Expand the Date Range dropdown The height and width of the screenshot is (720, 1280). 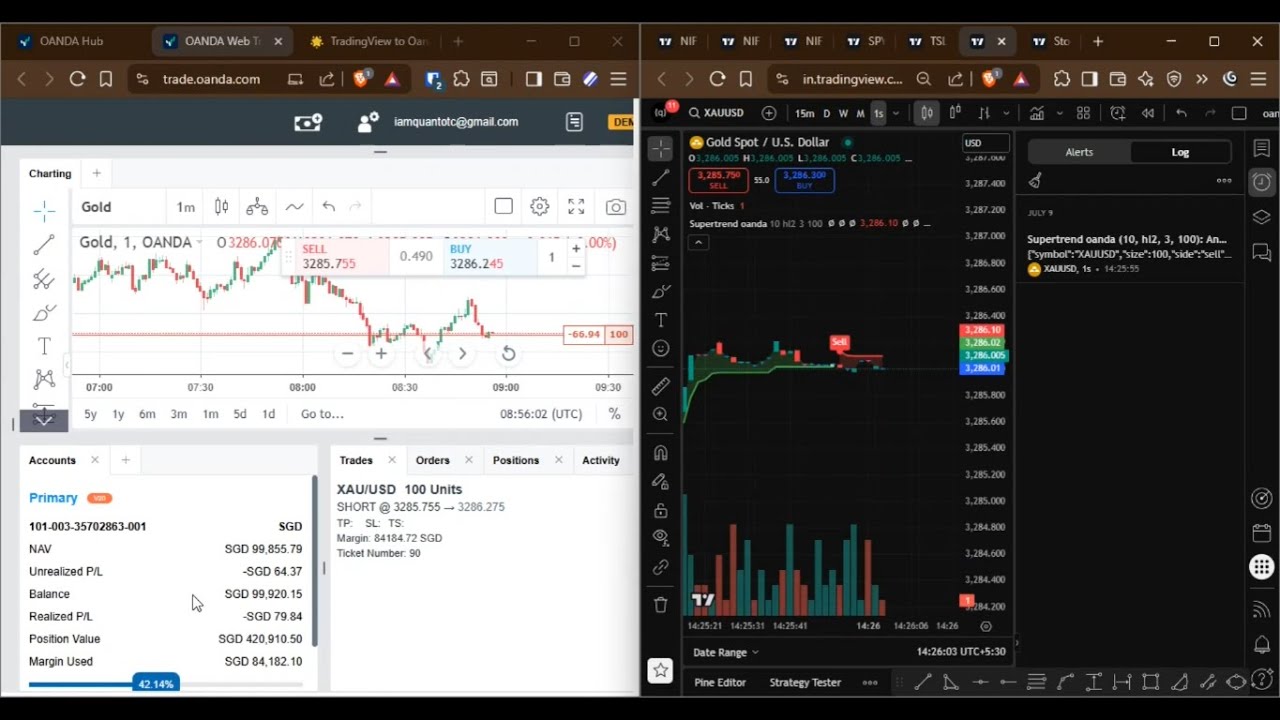726,652
